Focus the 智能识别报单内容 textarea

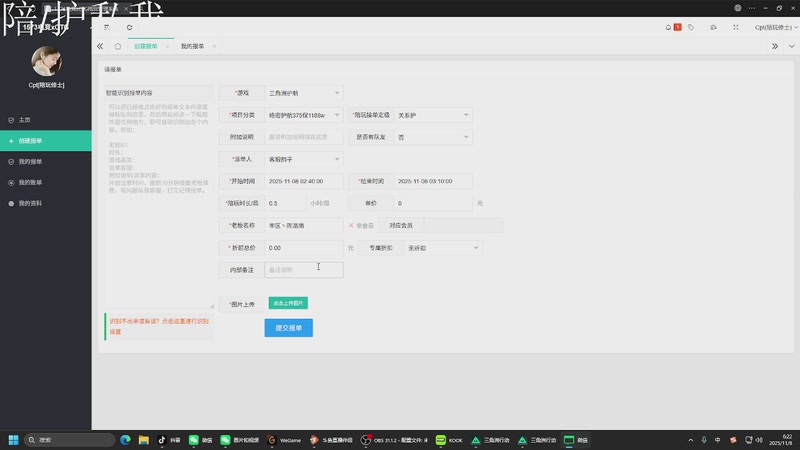159,204
